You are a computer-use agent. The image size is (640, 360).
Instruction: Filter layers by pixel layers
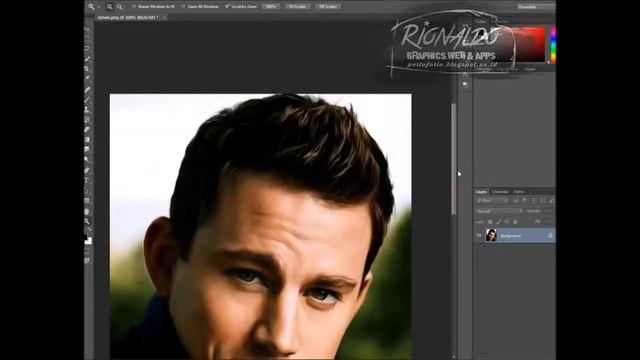(x=516, y=200)
